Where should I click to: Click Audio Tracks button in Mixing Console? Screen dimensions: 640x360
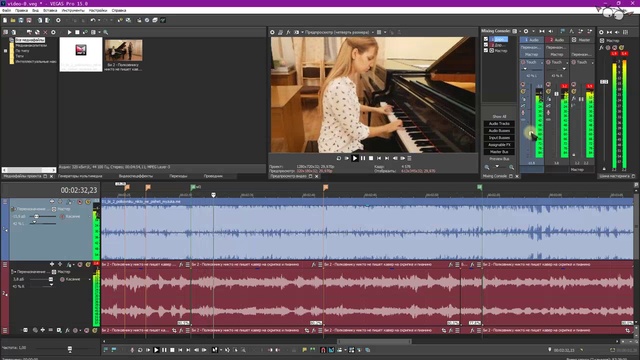click(499, 124)
